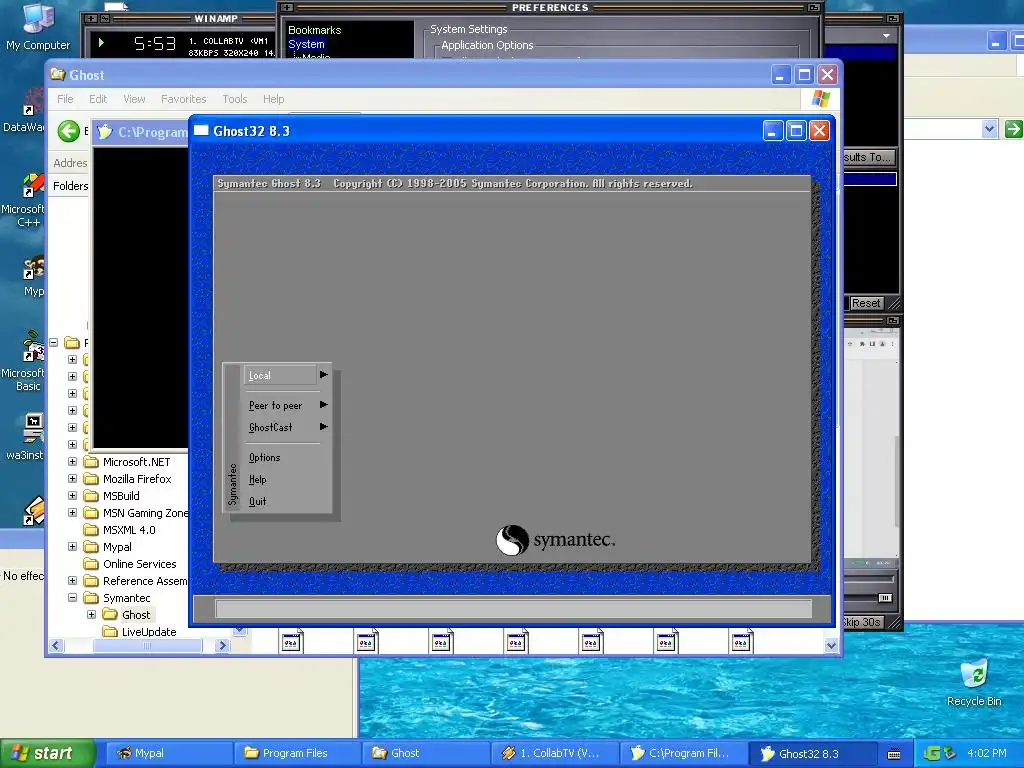Click the Start button

[47, 753]
